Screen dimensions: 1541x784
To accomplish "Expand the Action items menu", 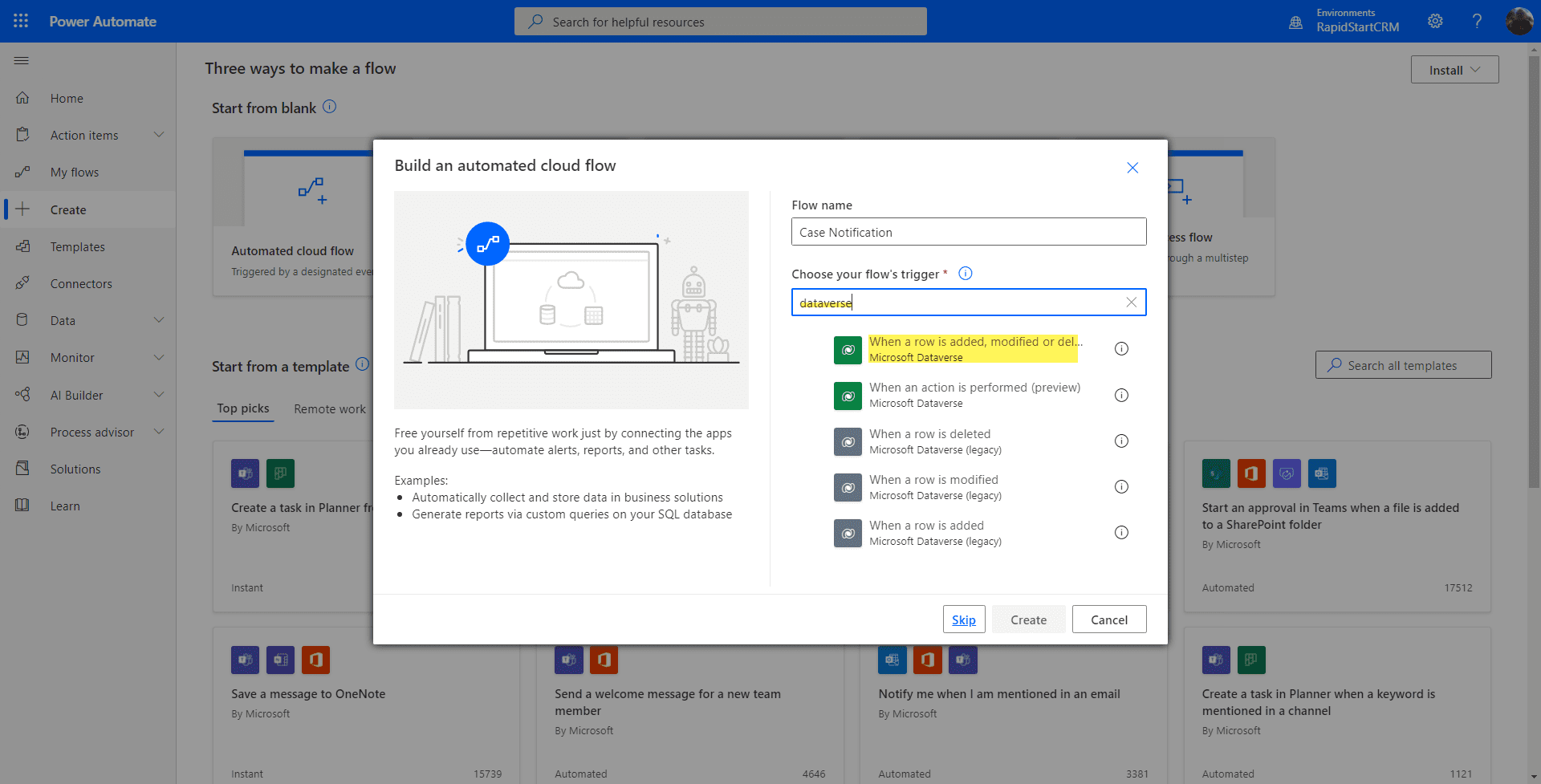I will [159, 135].
